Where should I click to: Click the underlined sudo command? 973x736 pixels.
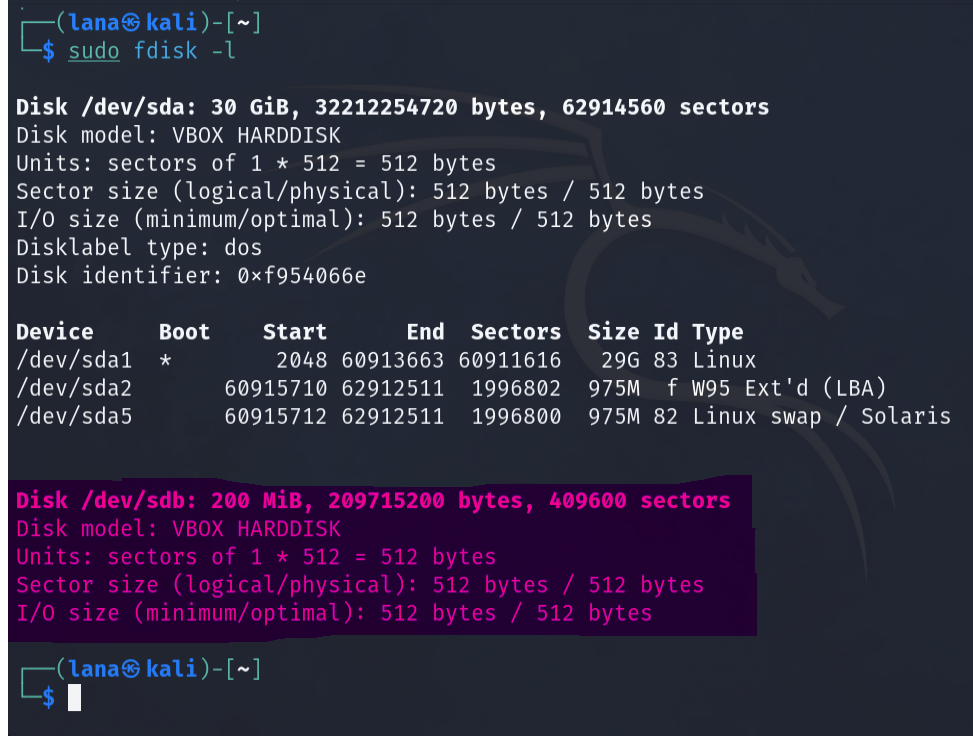(94, 51)
